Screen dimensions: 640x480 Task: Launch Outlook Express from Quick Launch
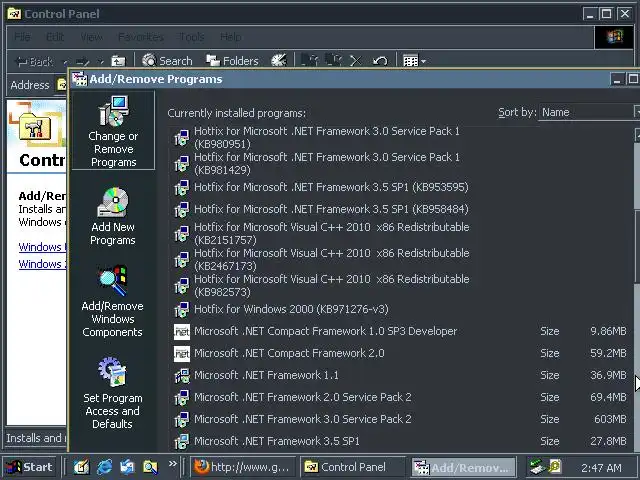(127, 467)
